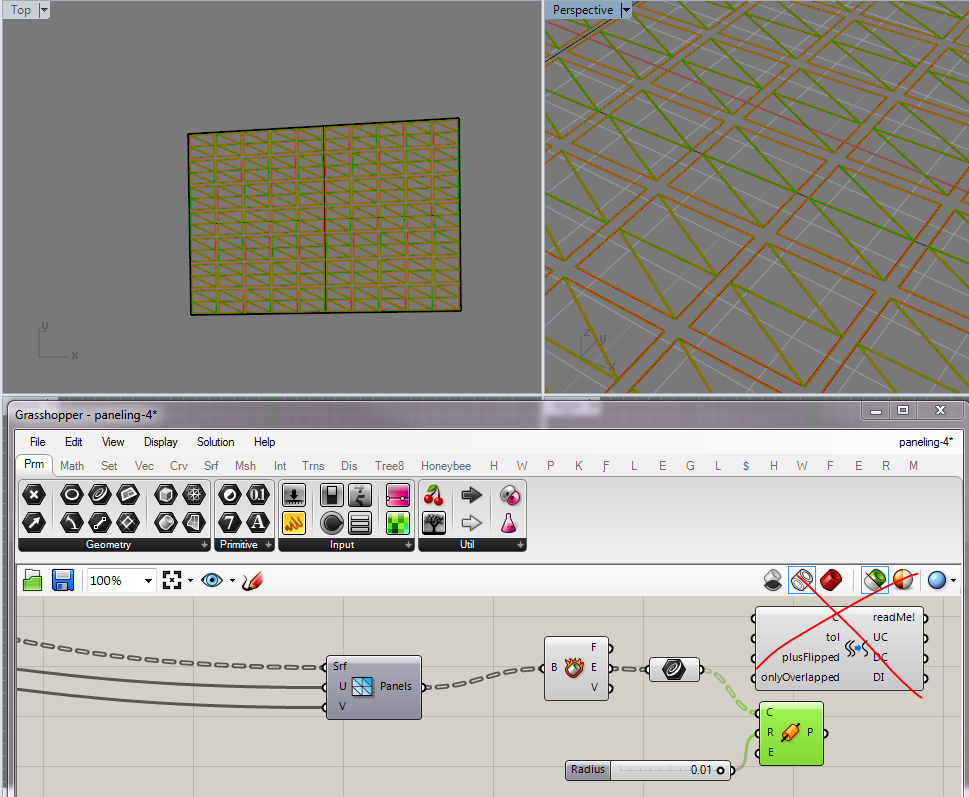Select the Vector parameter arrow icon
Image resolution: width=969 pixels, height=797 pixels.
(34, 521)
